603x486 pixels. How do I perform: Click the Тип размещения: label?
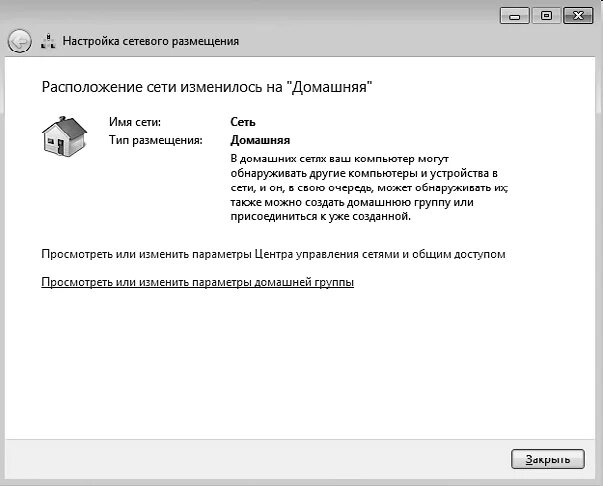point(155,140)
